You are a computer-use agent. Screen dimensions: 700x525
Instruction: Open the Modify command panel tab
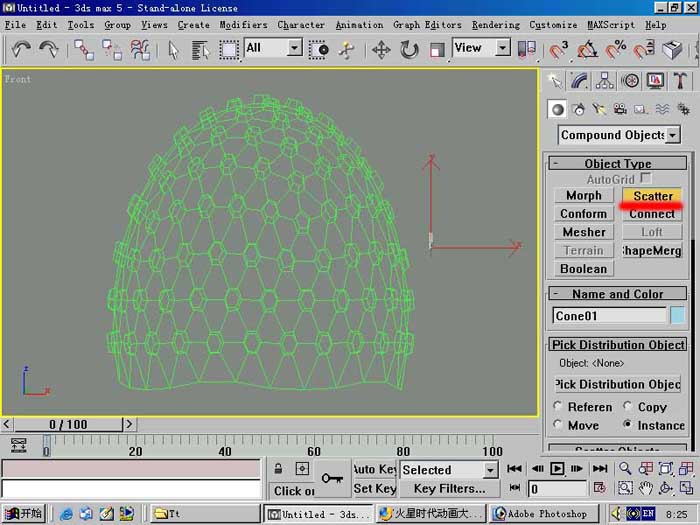click(x=579, y=81)
